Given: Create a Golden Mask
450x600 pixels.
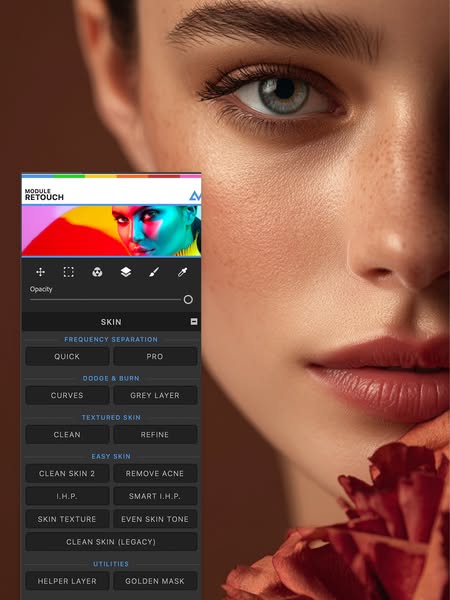Looking at the screenshot, I should [x=155, y=581].
